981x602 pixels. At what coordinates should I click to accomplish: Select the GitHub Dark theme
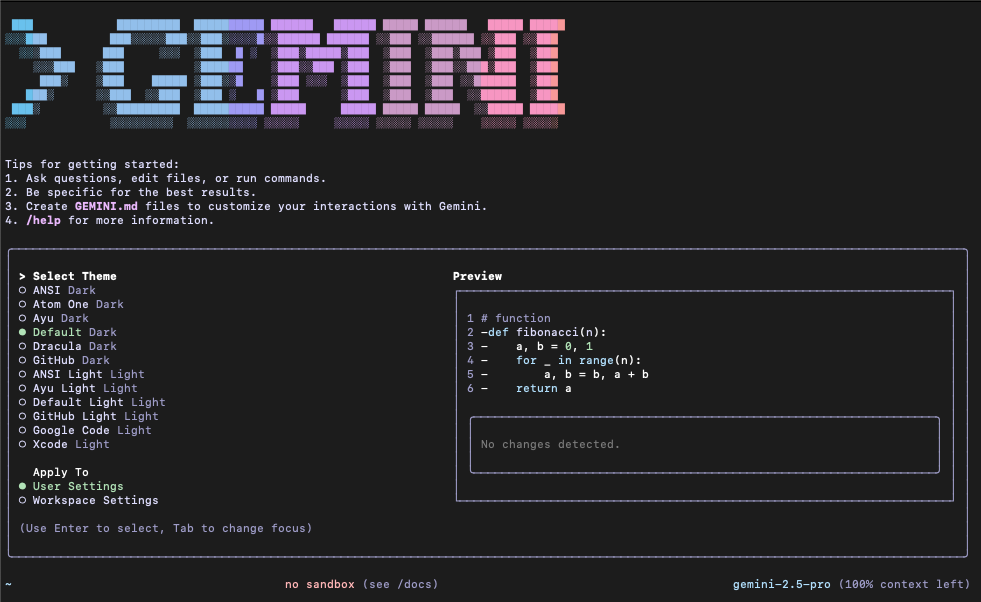pos(64,360)
